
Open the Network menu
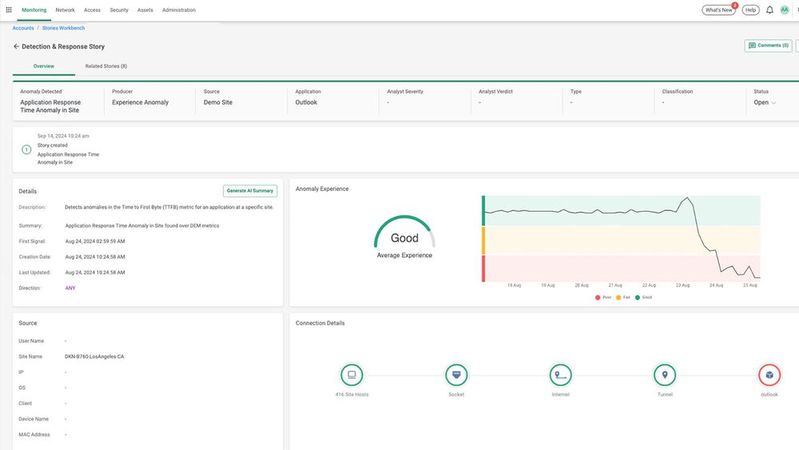[65, 10]
